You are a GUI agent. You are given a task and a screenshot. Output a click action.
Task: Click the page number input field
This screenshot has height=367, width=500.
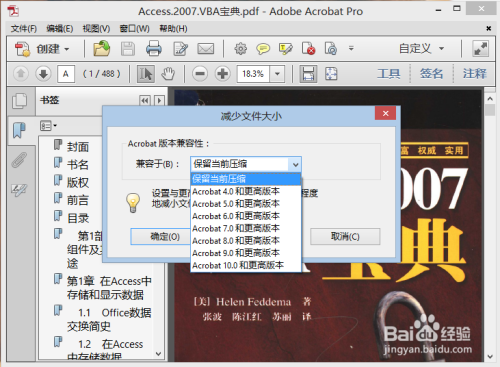[66, 73]
